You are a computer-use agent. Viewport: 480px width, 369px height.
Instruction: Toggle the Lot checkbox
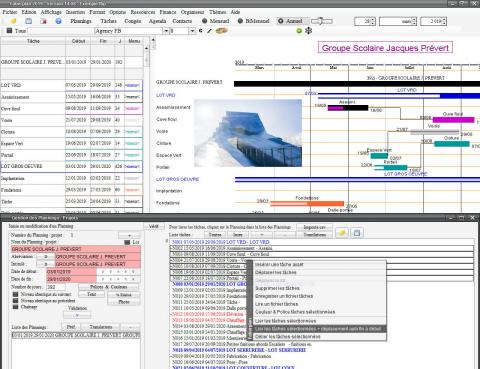[127, 242]
